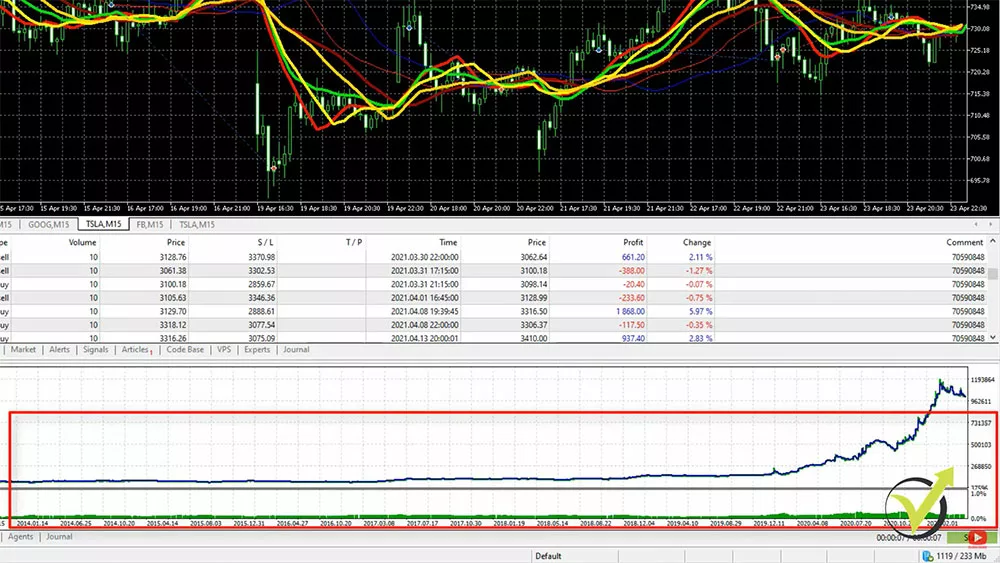Click the trade table scrollbar down arrow
Viewport: 1000px width, 563px height.
[993, 339]
